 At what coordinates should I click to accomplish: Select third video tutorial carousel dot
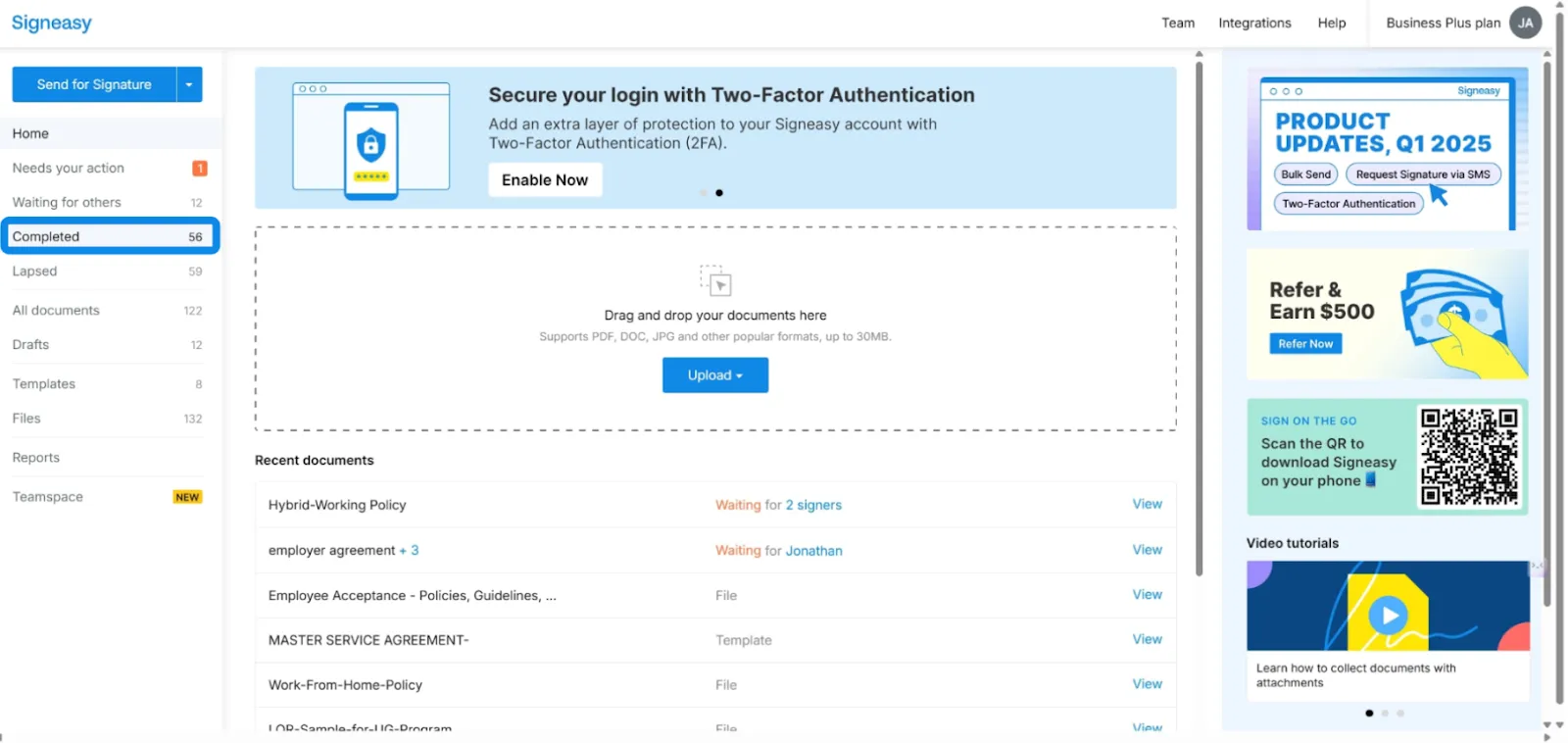click(1400, 714)
